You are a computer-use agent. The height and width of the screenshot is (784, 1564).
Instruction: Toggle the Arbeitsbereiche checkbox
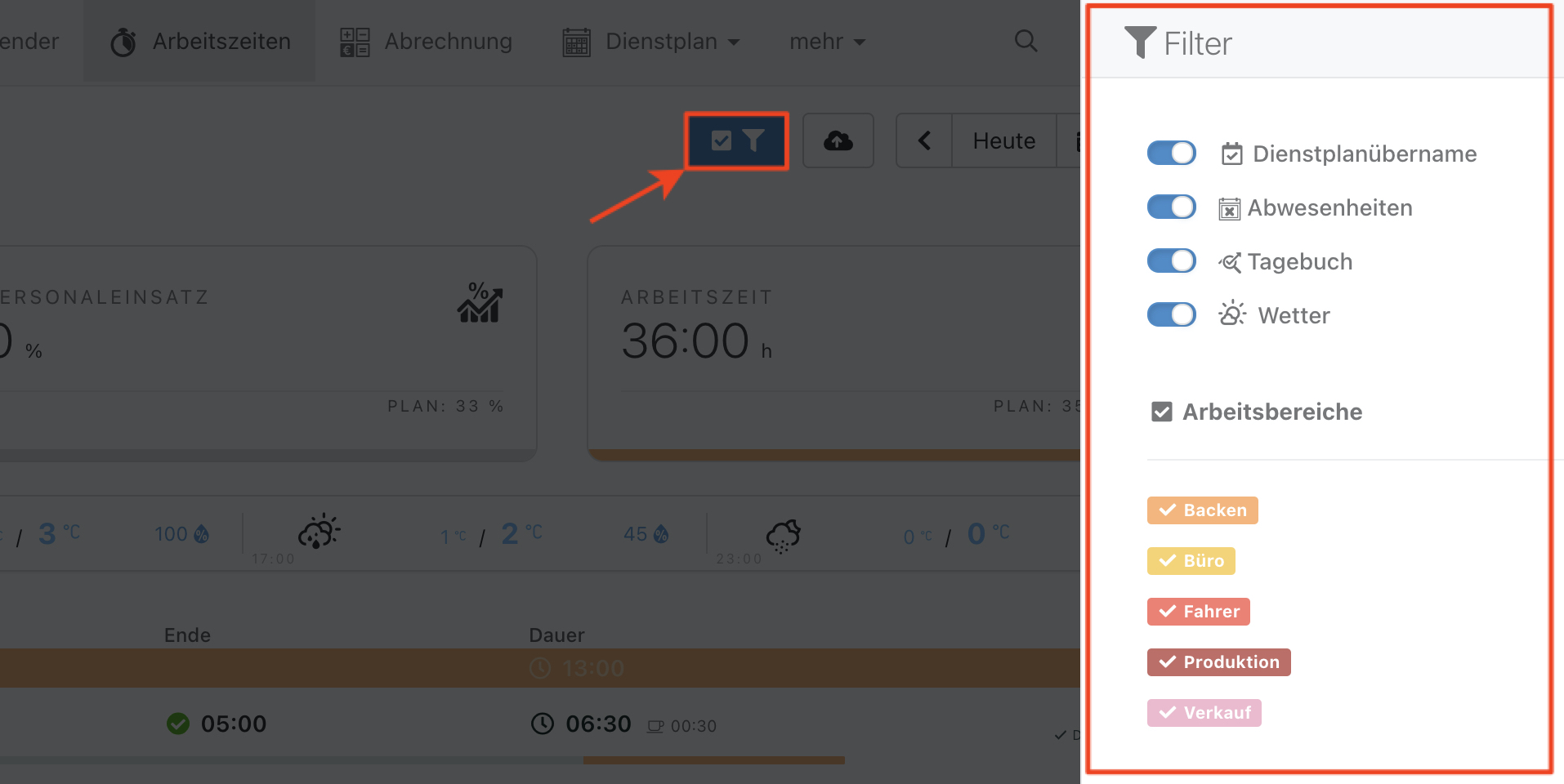pos(1161,412)
